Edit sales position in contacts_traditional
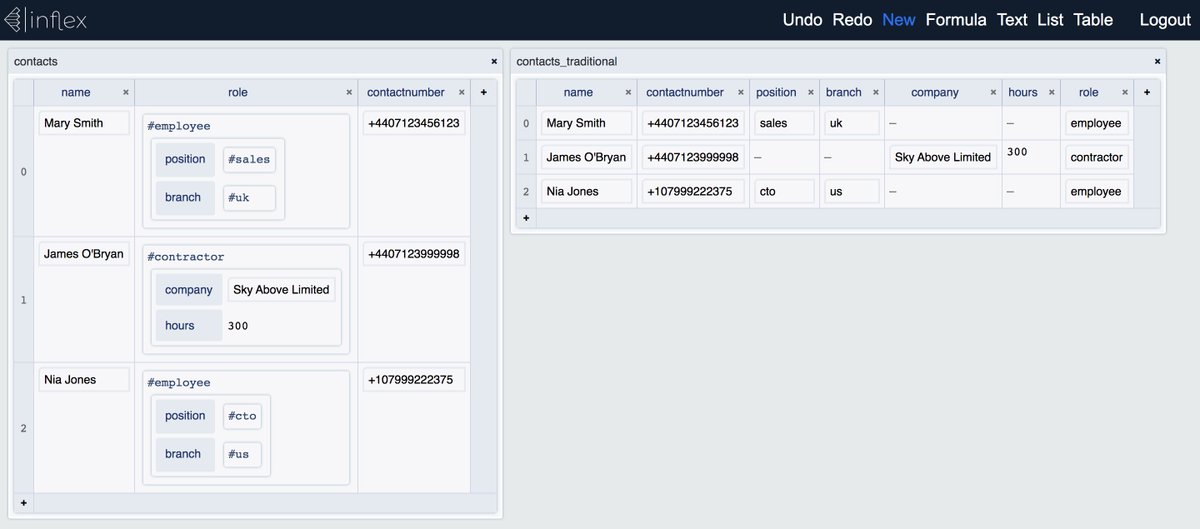 (x=785, y=123)
